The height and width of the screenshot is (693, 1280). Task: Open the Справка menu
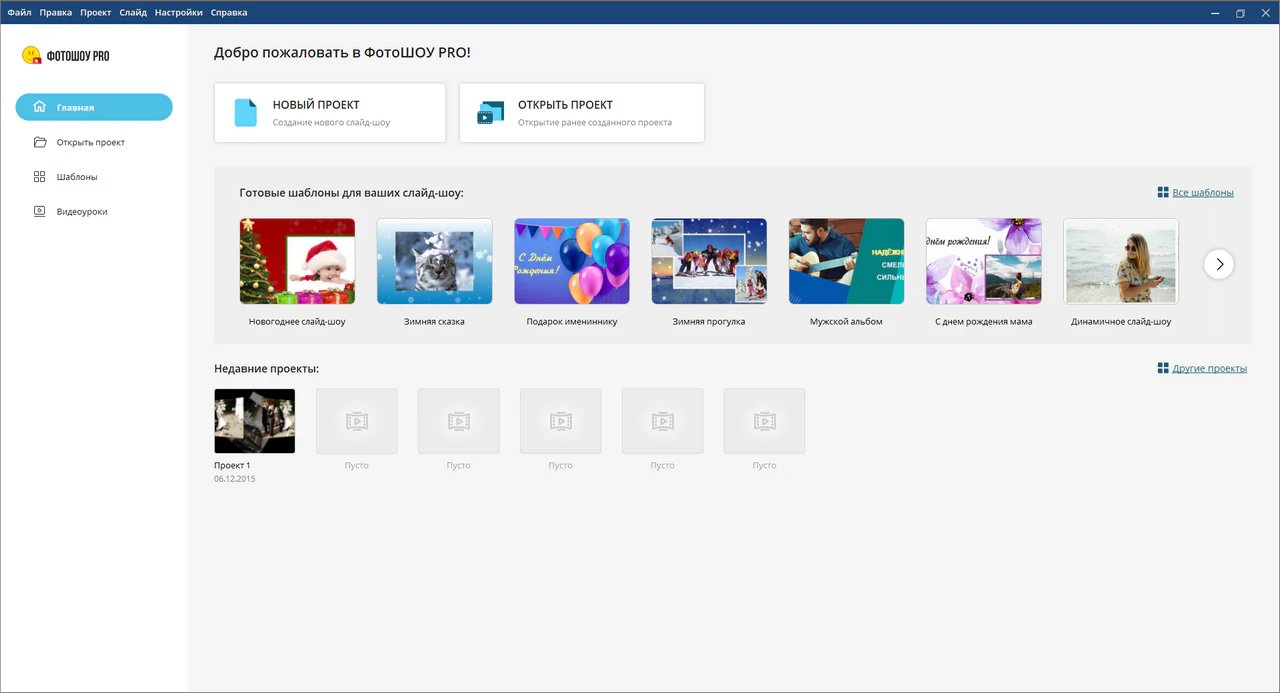[229, 13]
